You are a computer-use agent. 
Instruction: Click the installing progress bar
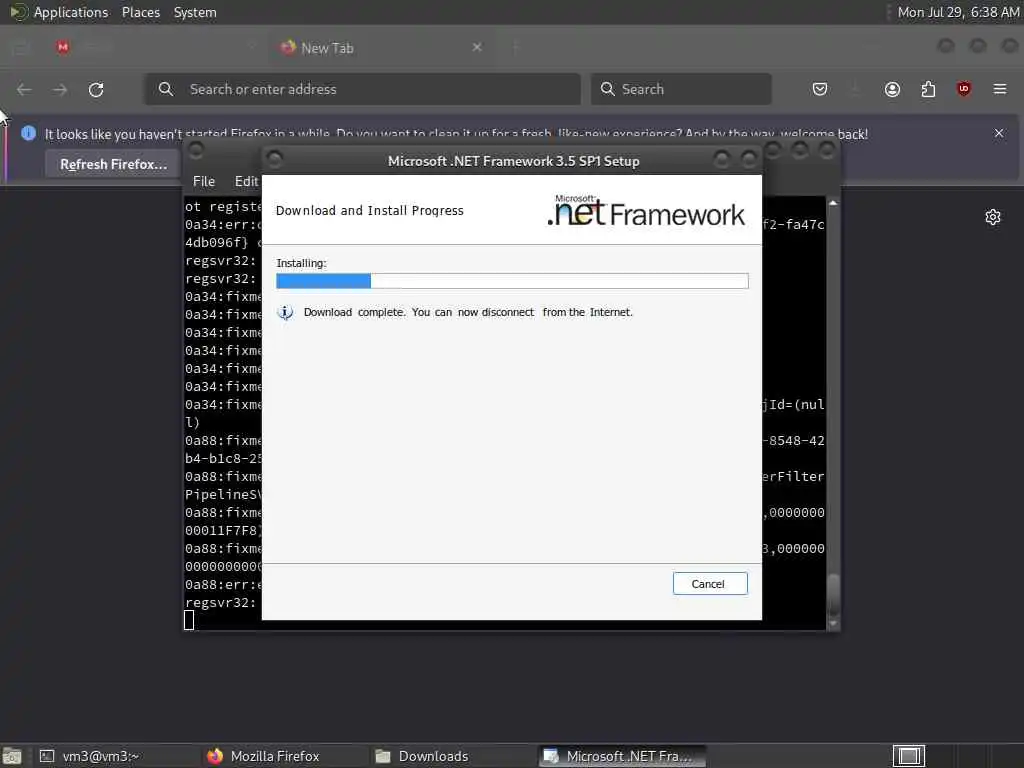point(512,281)
